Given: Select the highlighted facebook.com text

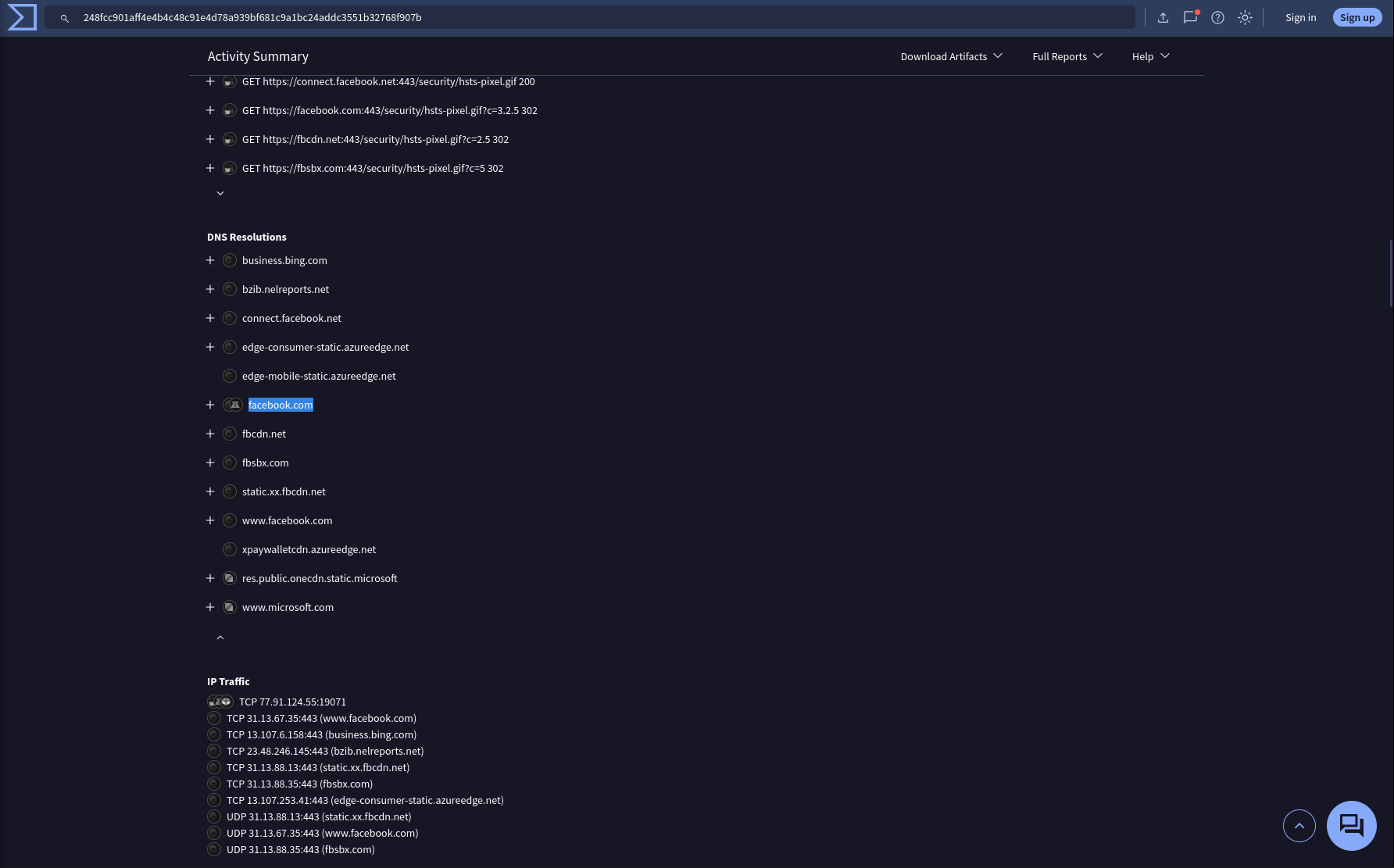Looking at the screenshot, I should click(x=281, y=405).
